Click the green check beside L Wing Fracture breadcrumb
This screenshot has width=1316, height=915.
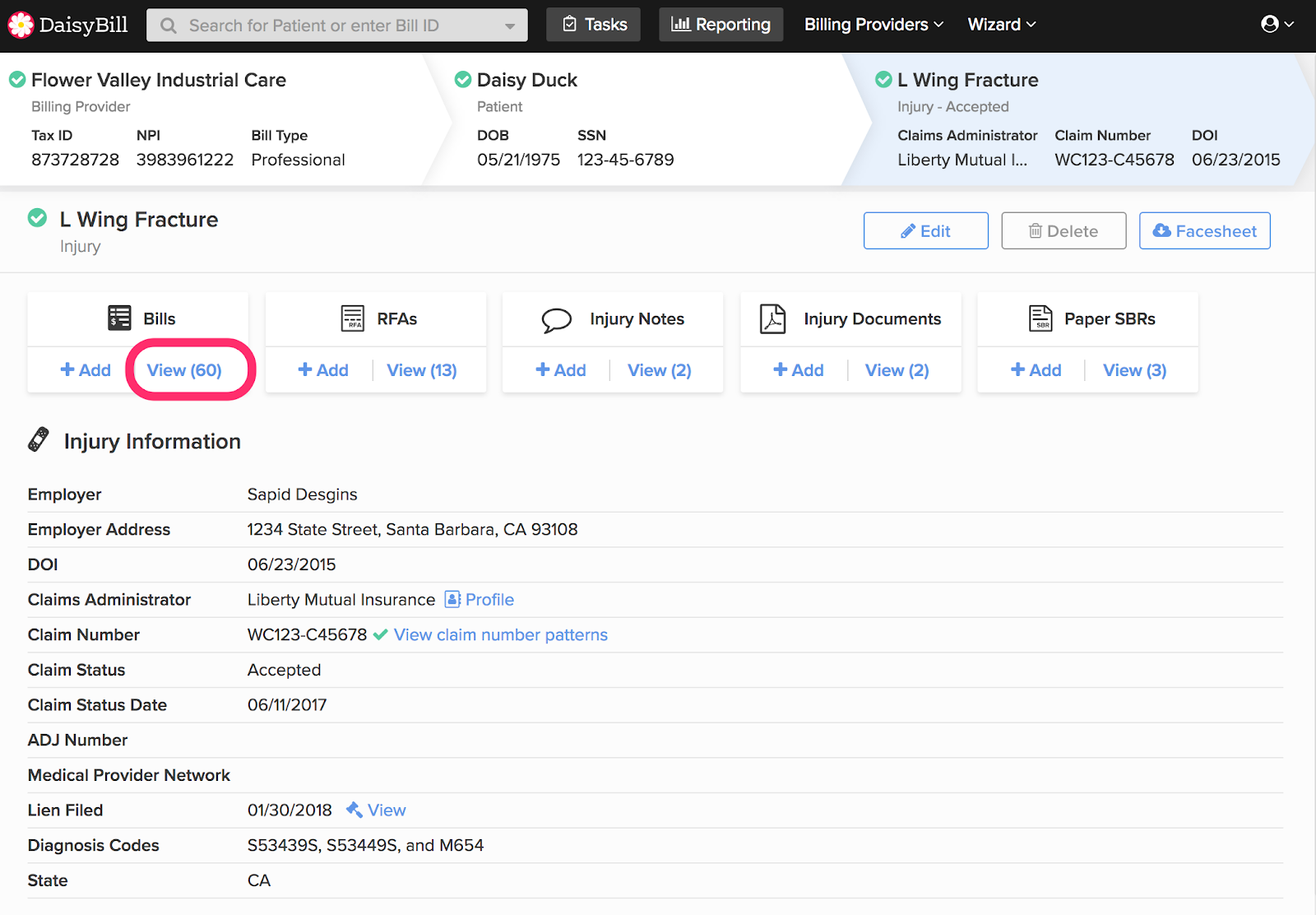(x=883, y=80)
